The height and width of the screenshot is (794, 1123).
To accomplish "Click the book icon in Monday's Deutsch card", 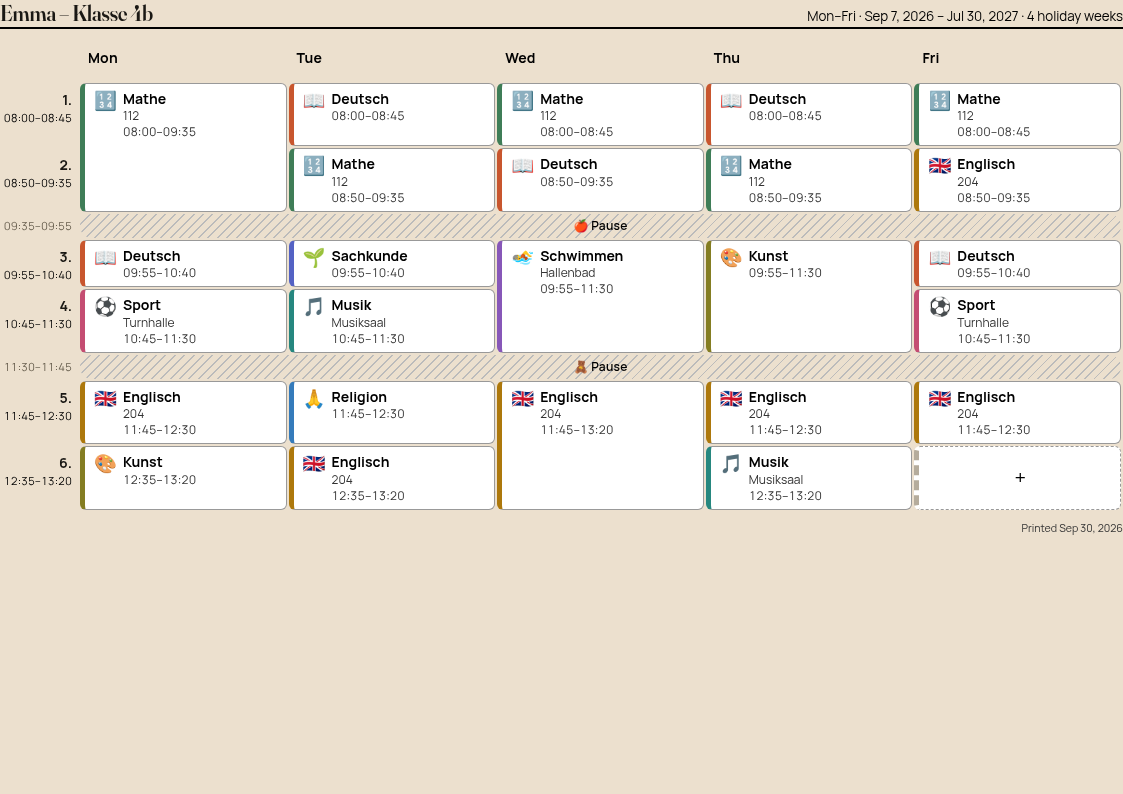I will 105,258.
